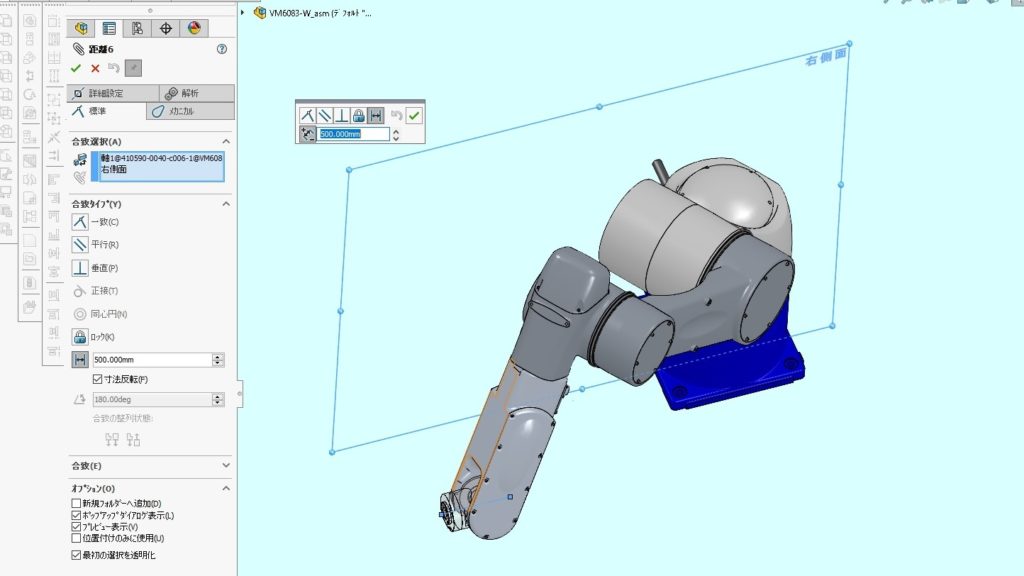Switch to the DisplayManager color-ball tab
This screenshot has width=1024, height=576.
tap(194, 28)
